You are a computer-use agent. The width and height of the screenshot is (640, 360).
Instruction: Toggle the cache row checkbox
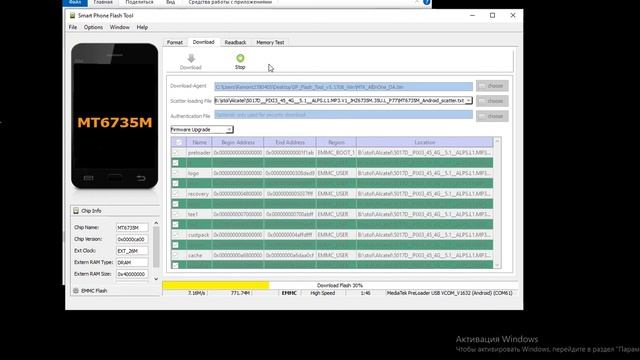[176, 255]
